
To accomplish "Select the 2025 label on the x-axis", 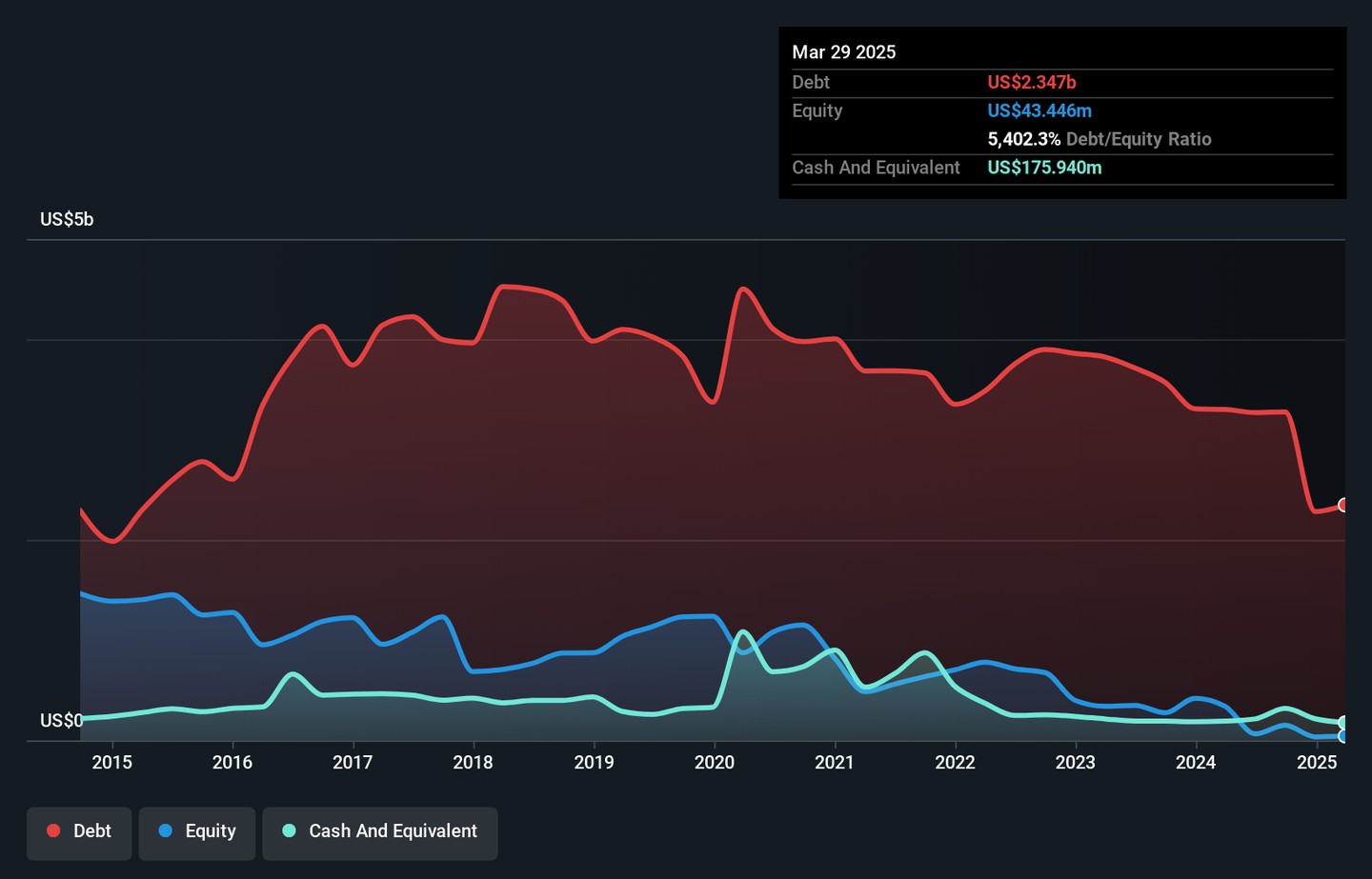I will [x=1317, y=763].
